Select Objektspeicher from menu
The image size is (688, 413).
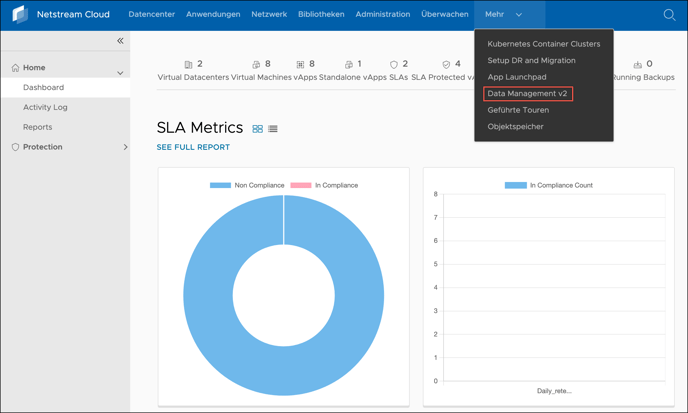coord(516,127)
